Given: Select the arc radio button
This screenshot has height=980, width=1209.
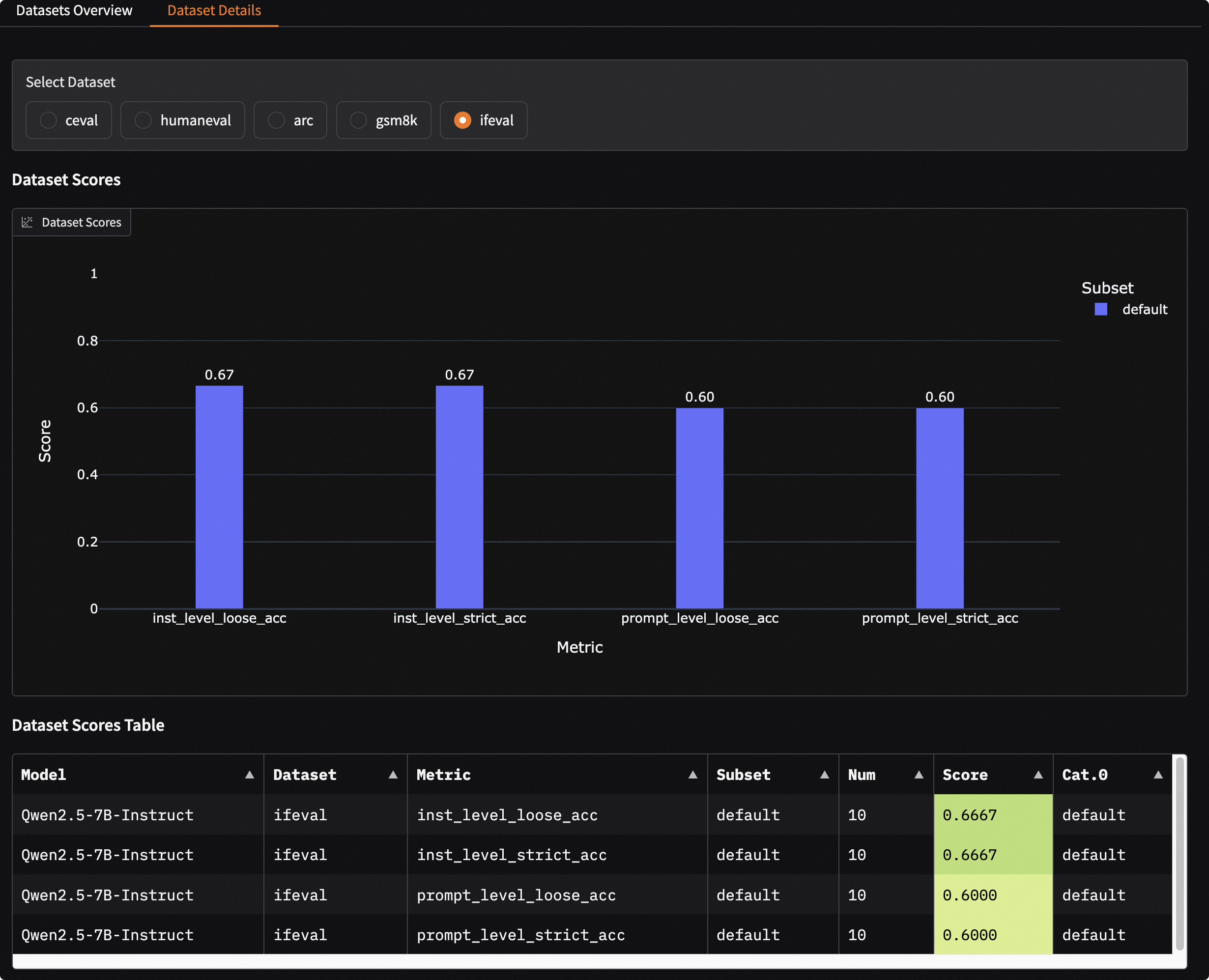Looking at the screenshot, I should (276, 120).
